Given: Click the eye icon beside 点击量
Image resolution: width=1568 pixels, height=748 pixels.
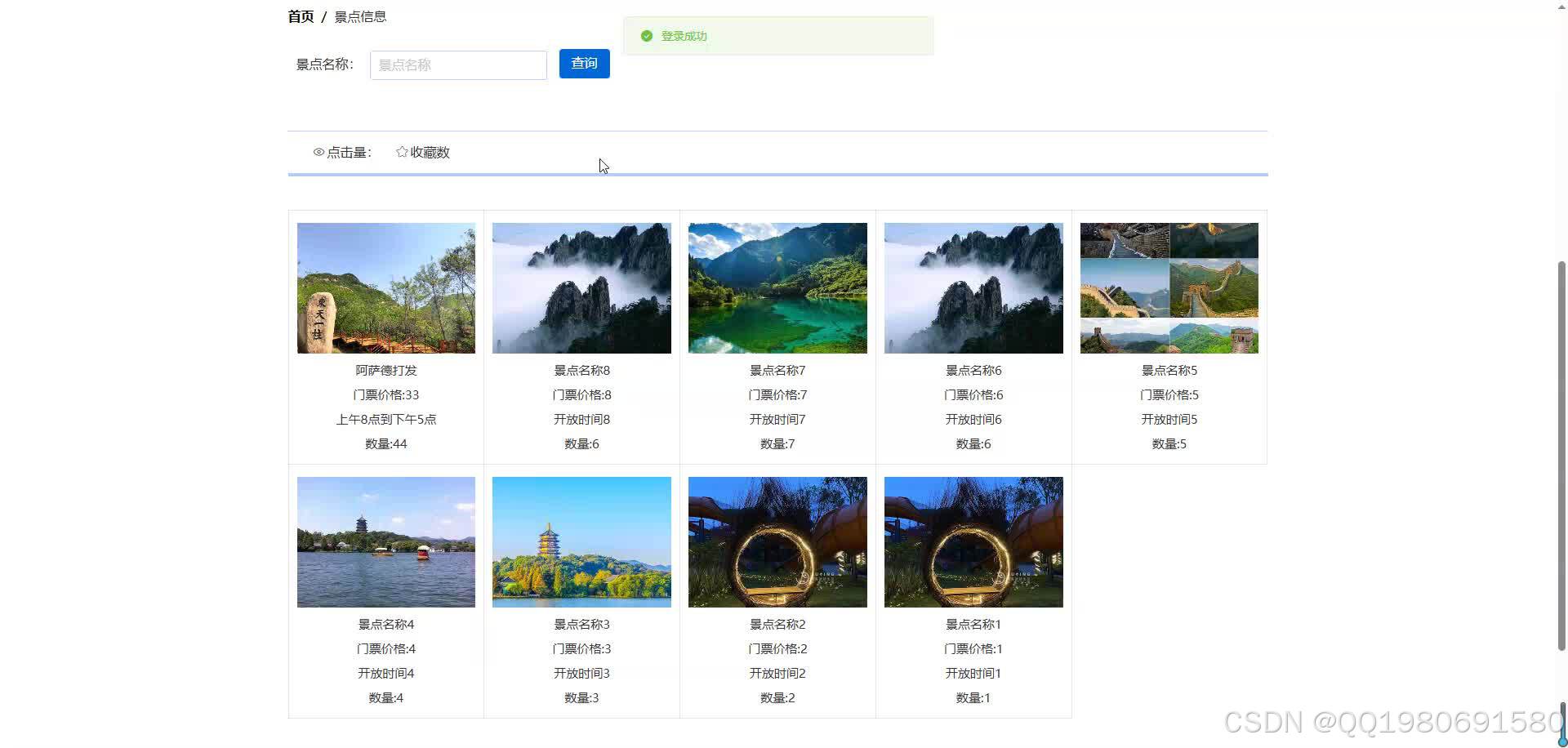Looking at the screenshot, I should pyautogui.click(x=318, y=152).
